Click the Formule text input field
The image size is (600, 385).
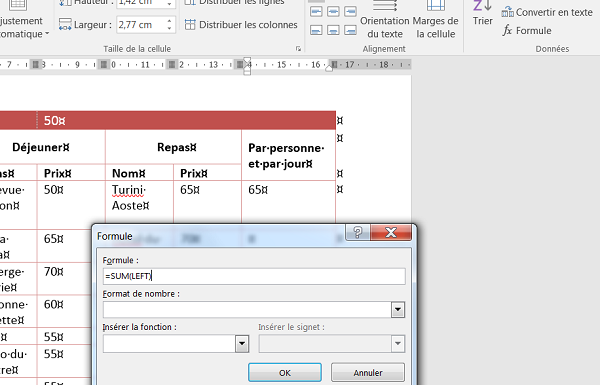[x=254, y=276]
